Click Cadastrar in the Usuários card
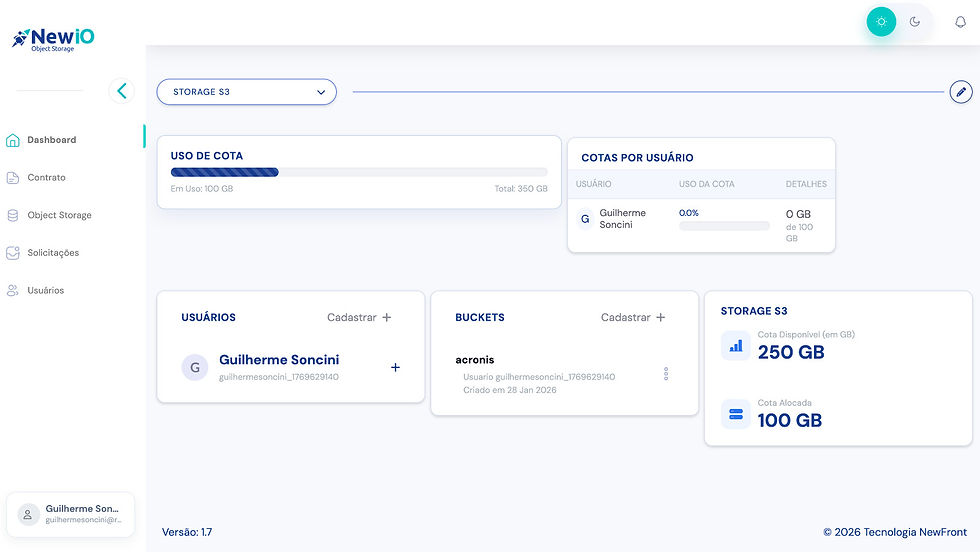This screenshot has width=980, height=552. point(359,318)
